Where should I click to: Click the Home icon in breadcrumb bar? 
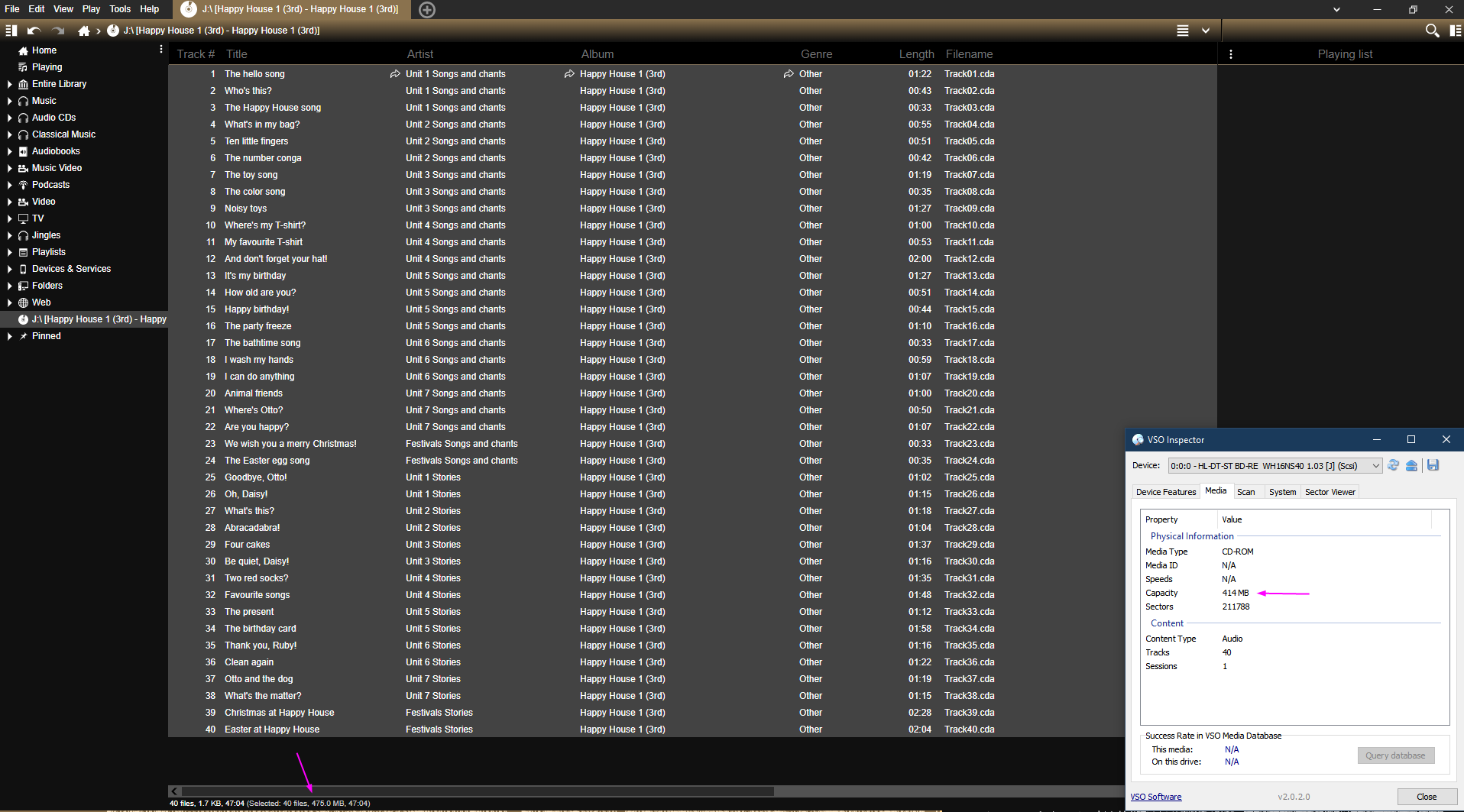pos(84,31)
